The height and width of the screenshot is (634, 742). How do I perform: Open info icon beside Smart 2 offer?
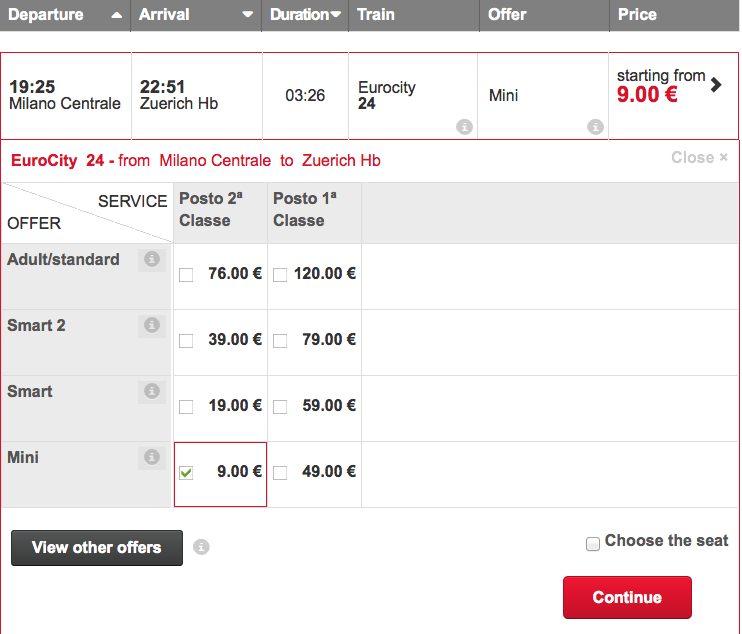[x=152, y=326]
